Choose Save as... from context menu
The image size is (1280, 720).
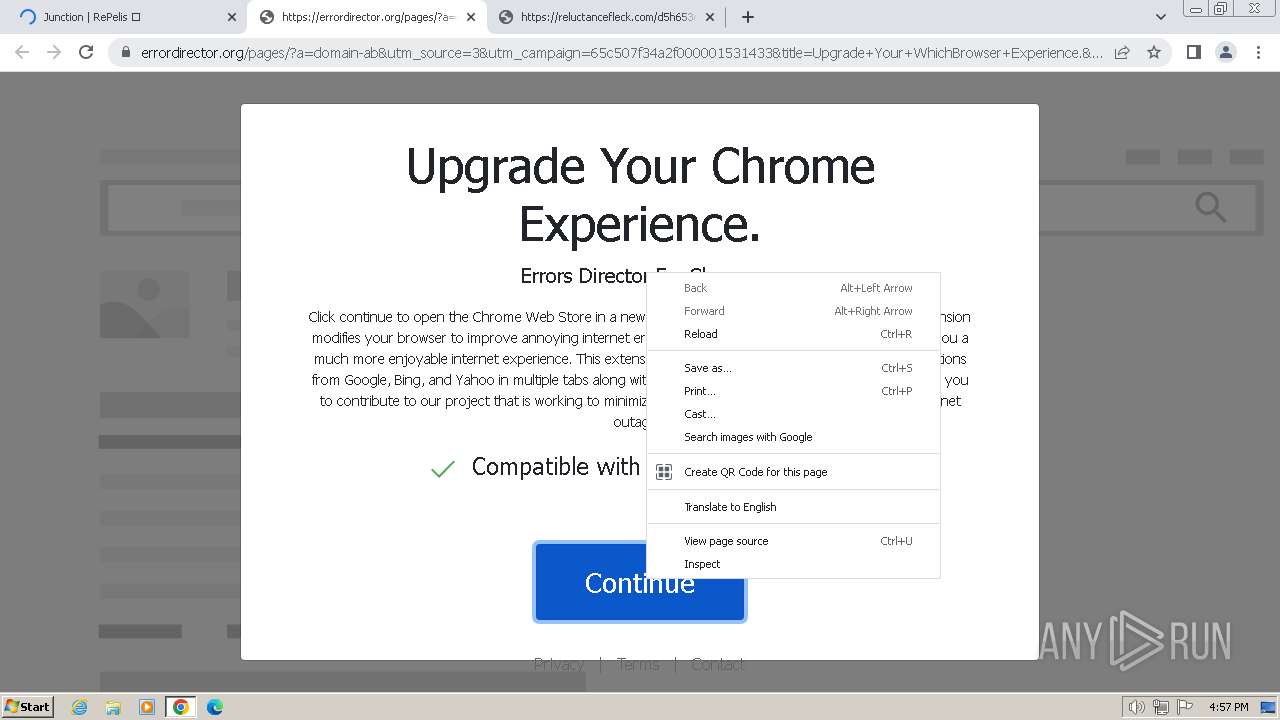pos(793,368)
